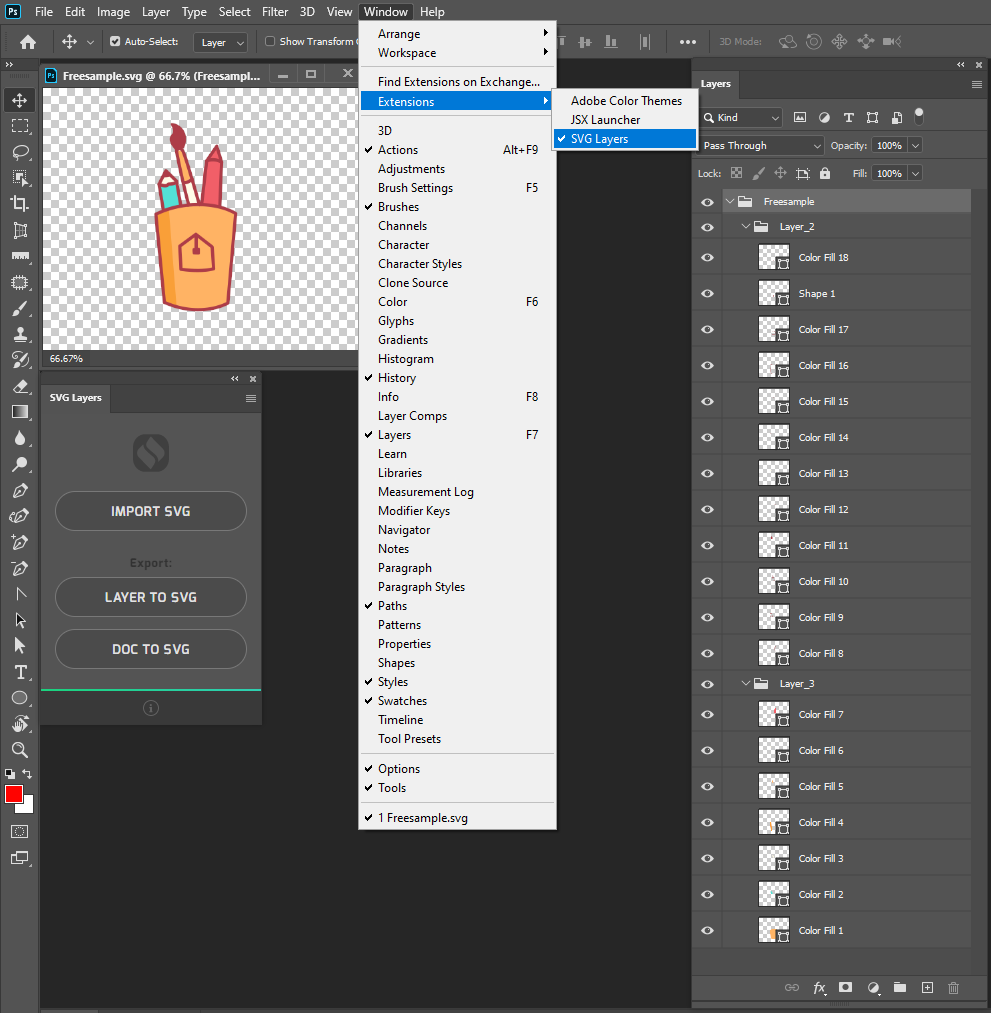Hide the Layer_2 group
Image resolution: width=991 pixels, height=1013 pixels.
coord(707,227)
